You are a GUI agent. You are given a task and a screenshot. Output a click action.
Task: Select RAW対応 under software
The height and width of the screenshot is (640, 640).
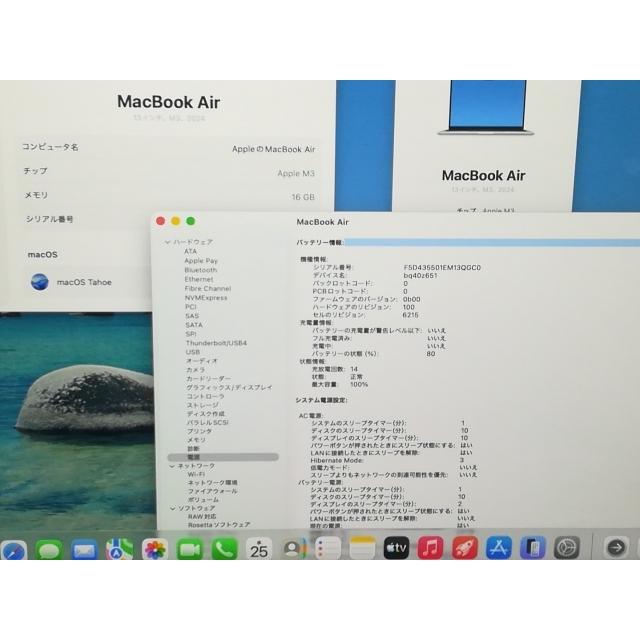click(x=202, y=517)
